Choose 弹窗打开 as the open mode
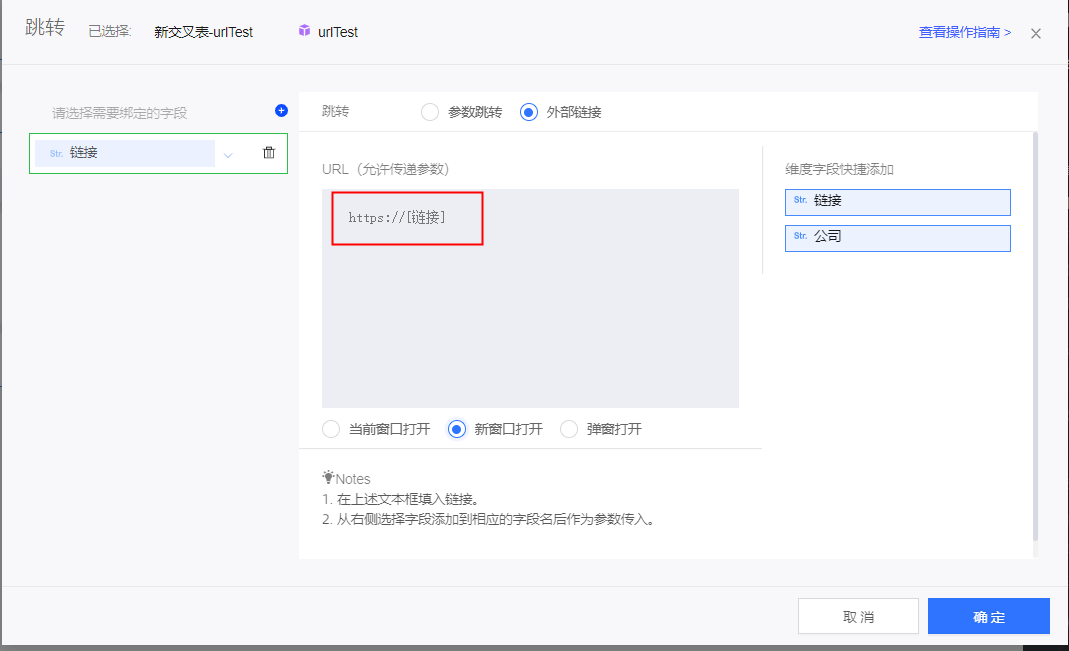1069x651 pixels. click(x=569, y=429)
